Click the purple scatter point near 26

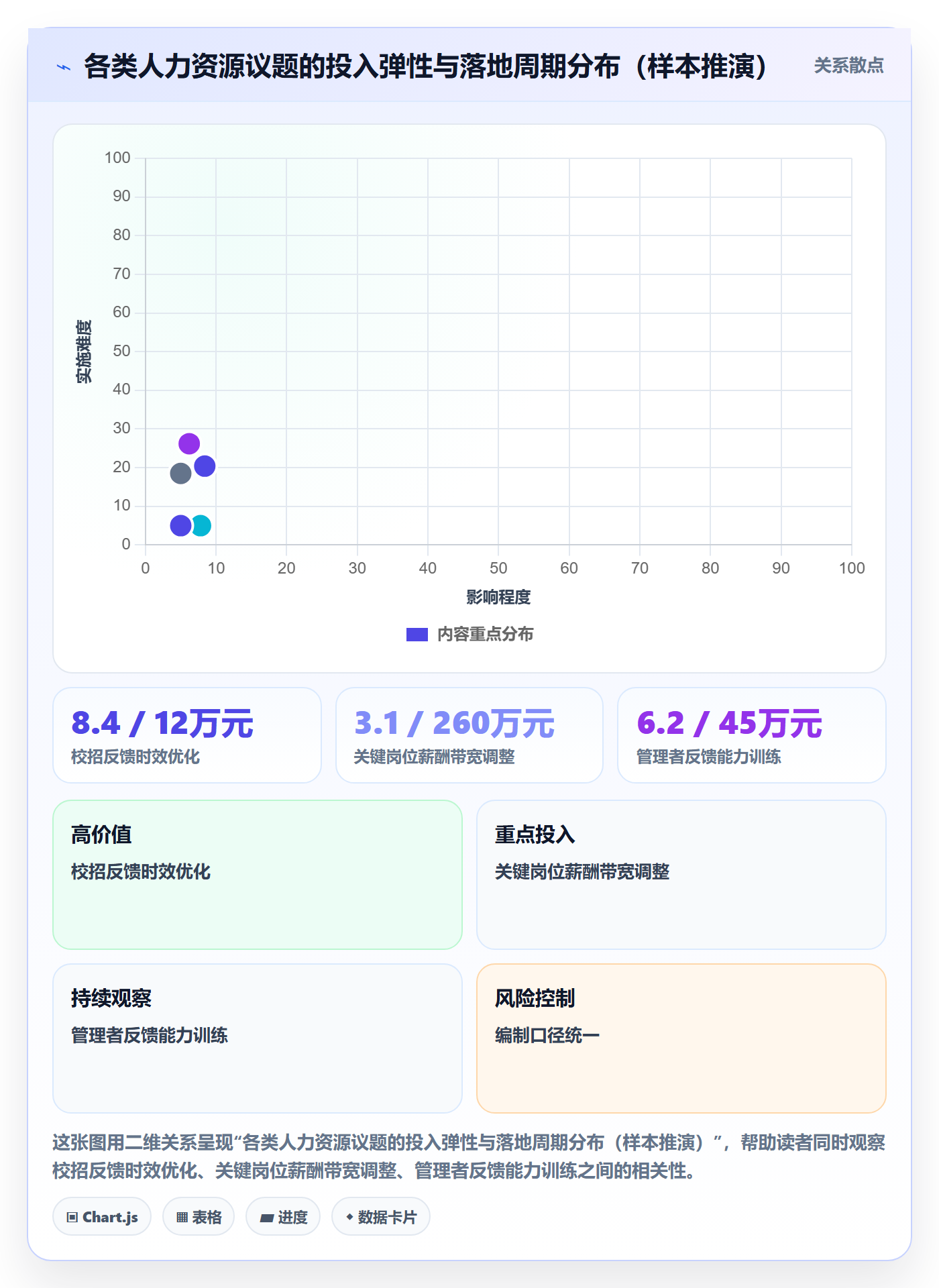tap(189, 443)
